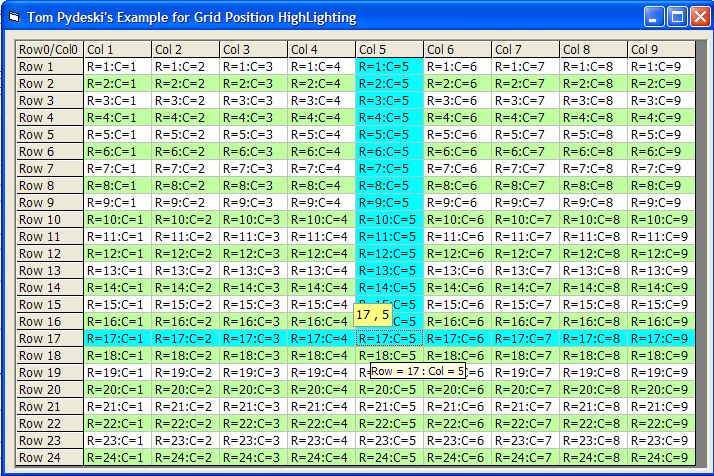
Task: Select the Row 1 row header
Action: tap(49, 66)
